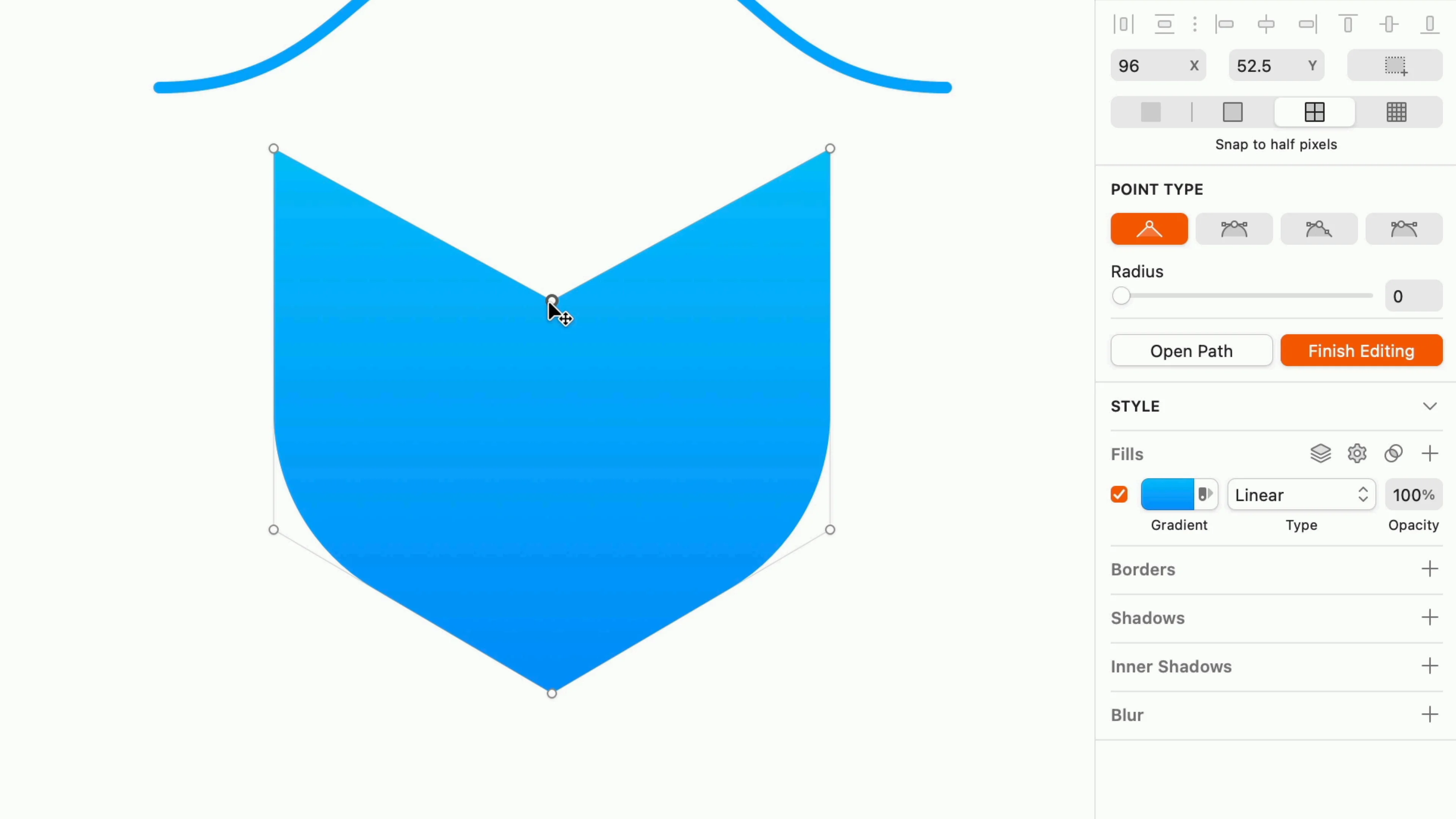
Task: Toggle the fill checkbox on
Action: tap(1119, 494)
